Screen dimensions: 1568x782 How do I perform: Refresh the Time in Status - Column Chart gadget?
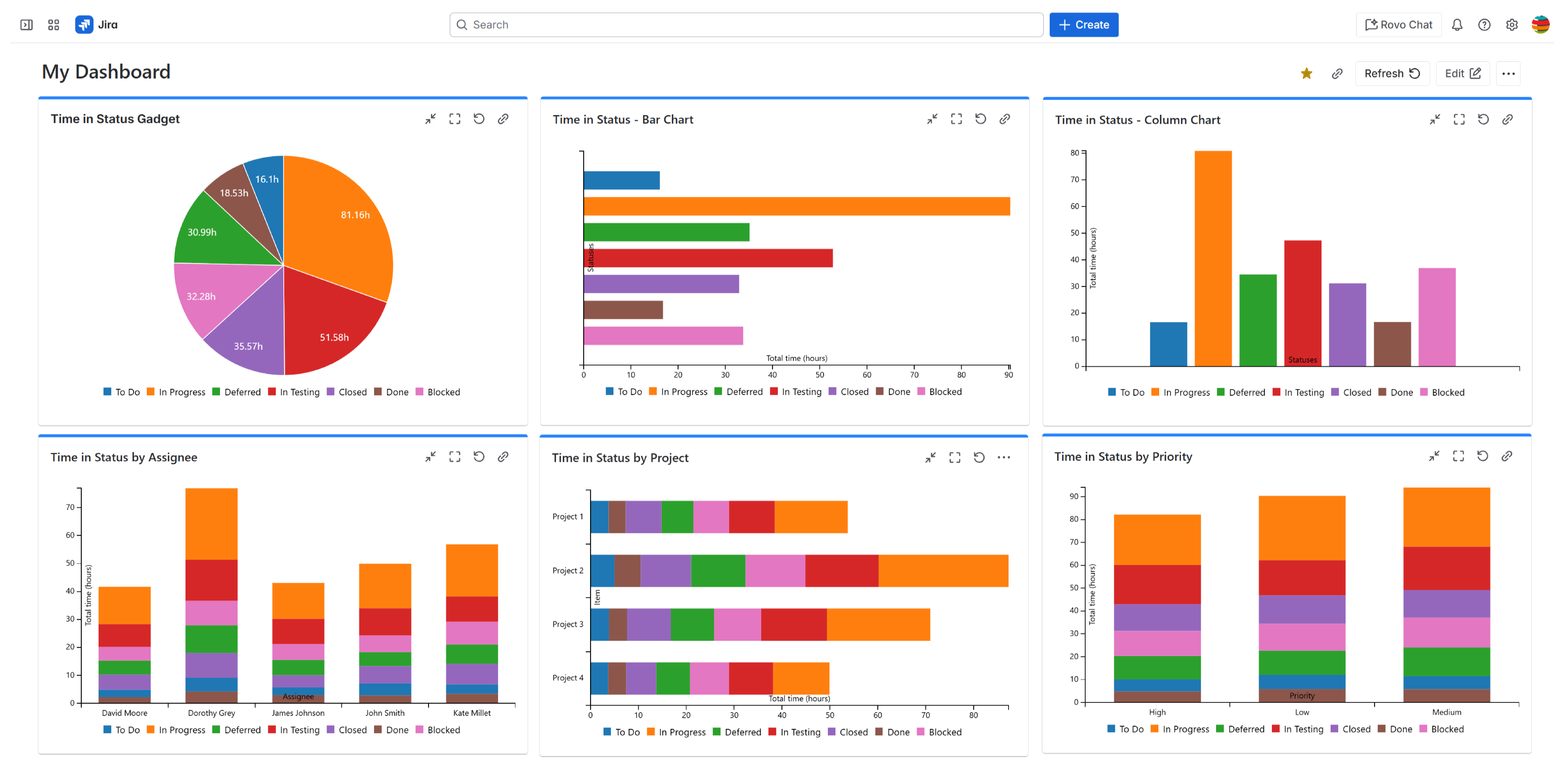click(1484, 119)
